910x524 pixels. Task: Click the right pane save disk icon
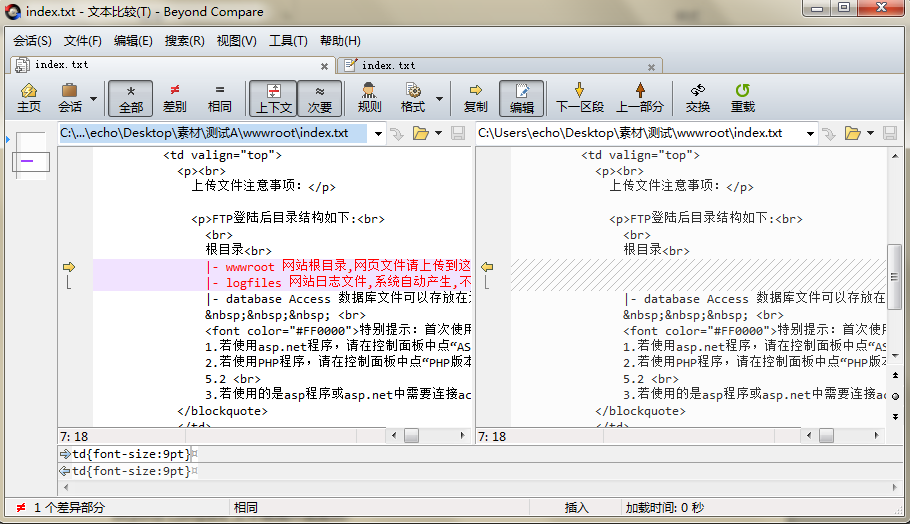890,133
